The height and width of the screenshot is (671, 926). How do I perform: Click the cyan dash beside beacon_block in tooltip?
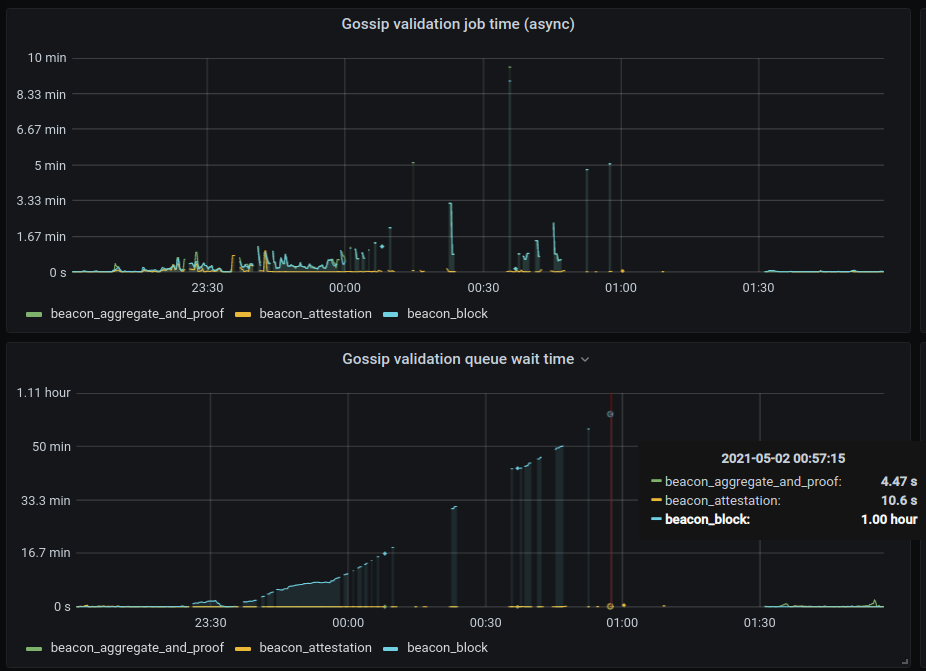(654, 519)
